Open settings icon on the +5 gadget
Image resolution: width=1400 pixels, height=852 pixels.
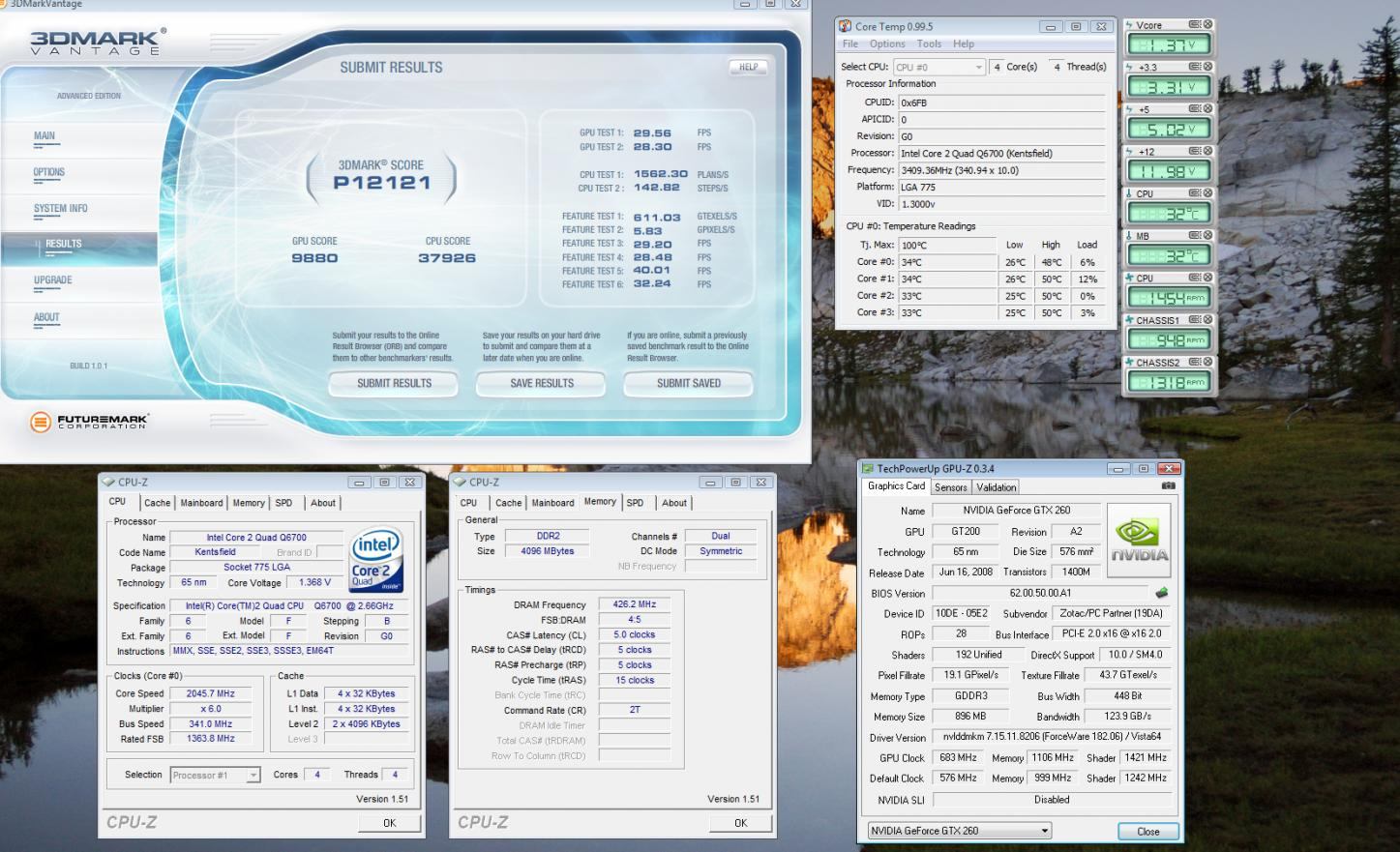click(1194, 108)
